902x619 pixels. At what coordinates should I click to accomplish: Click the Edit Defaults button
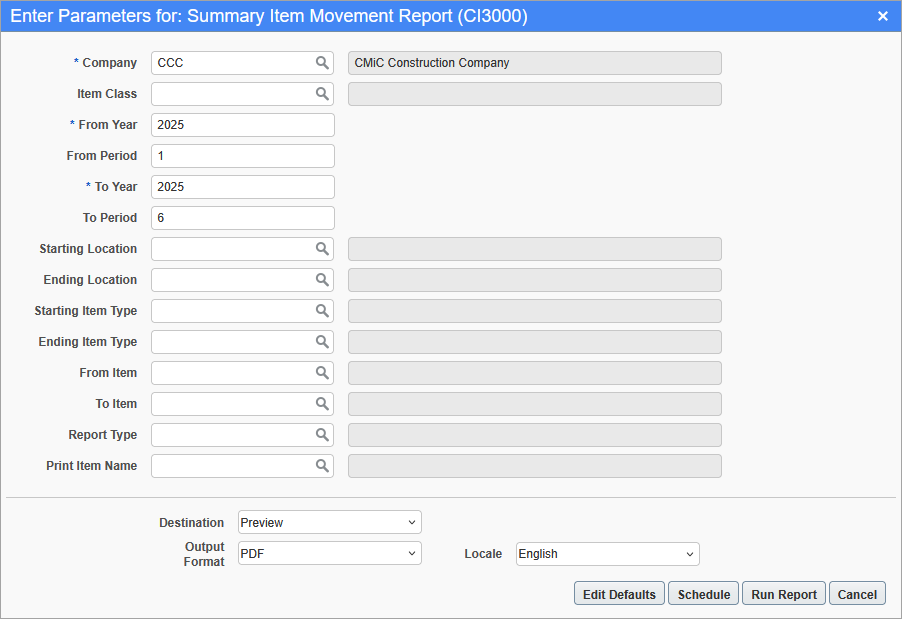pyautogui.click(x=618, y=593)
